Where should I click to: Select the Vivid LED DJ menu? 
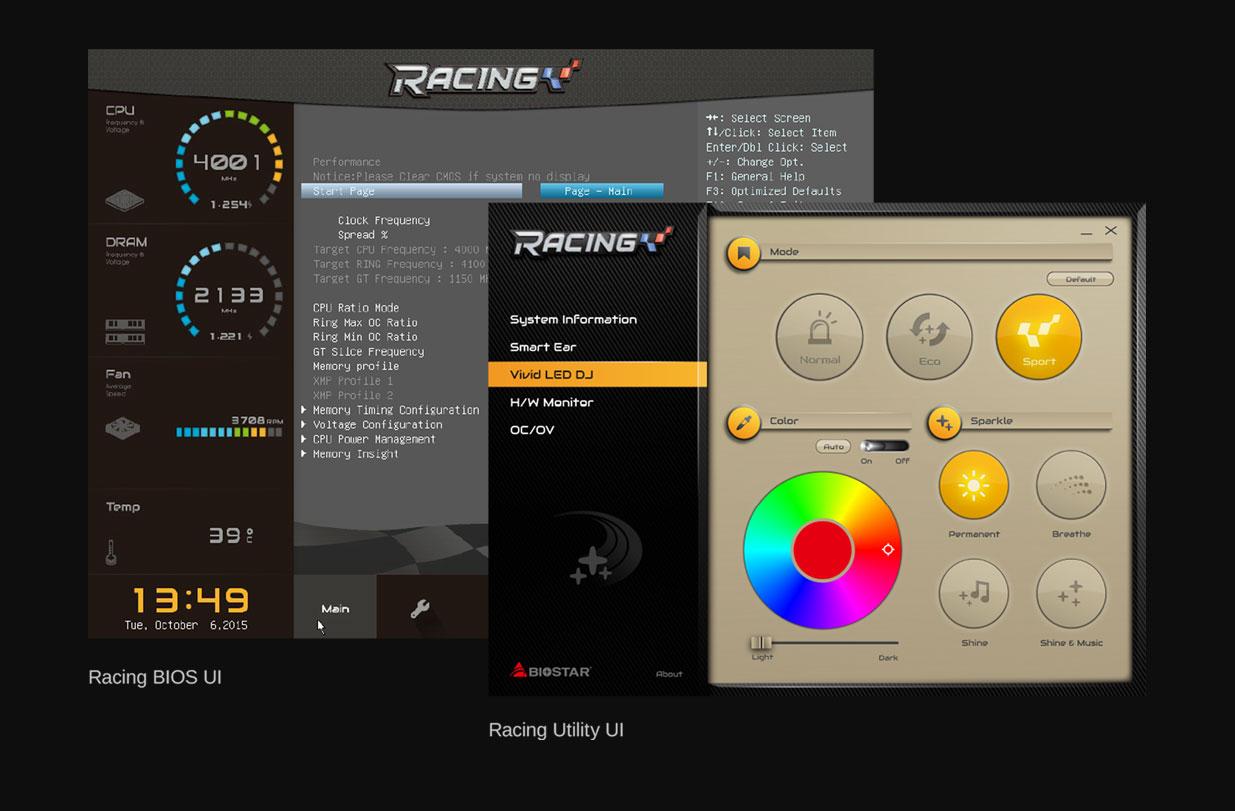coord(597,375)
